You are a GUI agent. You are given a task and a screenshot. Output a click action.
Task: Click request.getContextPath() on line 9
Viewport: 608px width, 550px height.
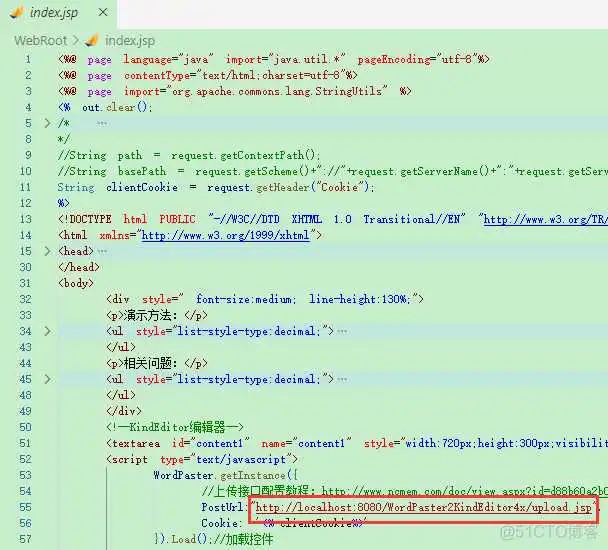[x=245, y=156]
